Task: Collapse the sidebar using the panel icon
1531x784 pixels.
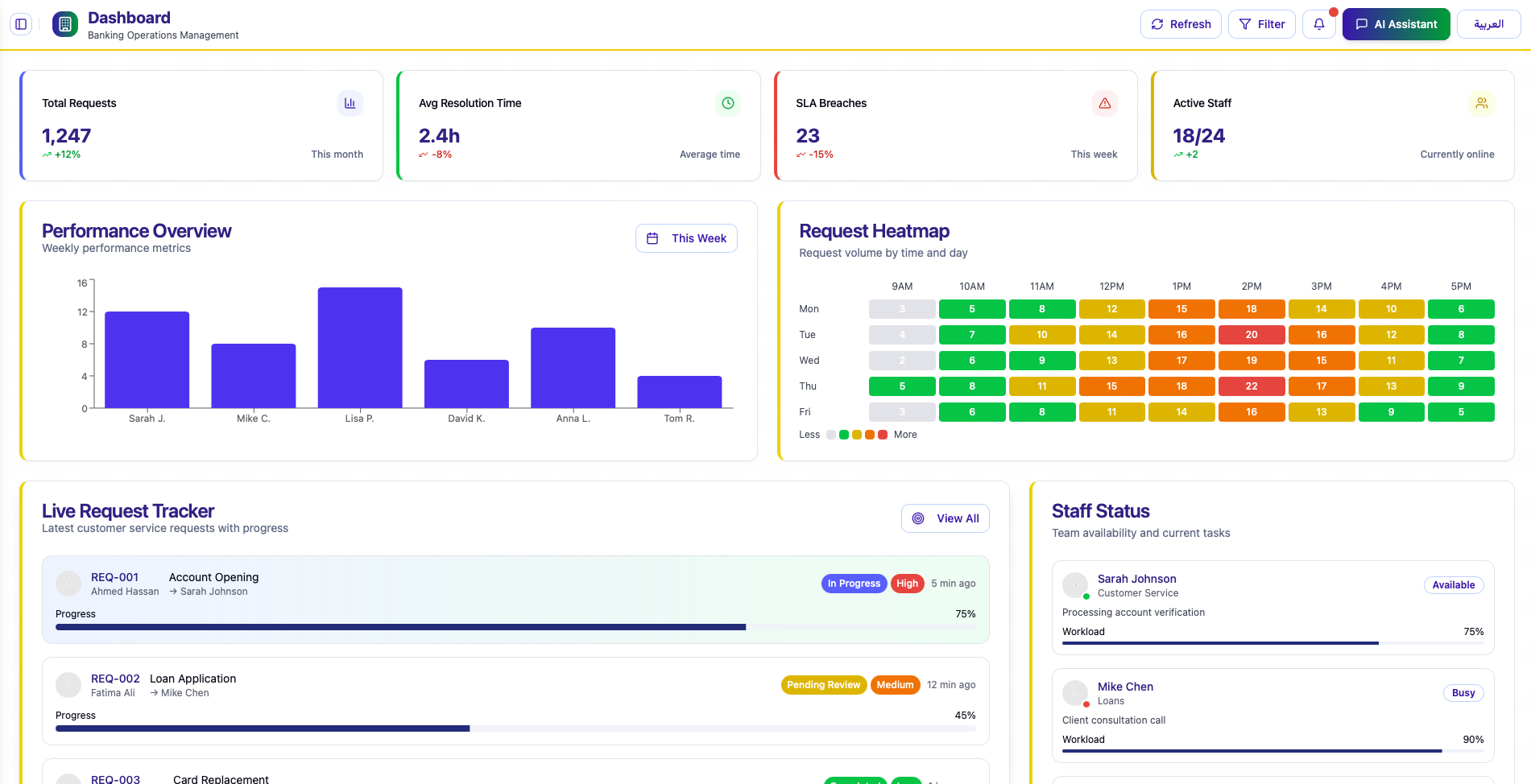Action: pyautogui.click(x=20, y=24)
